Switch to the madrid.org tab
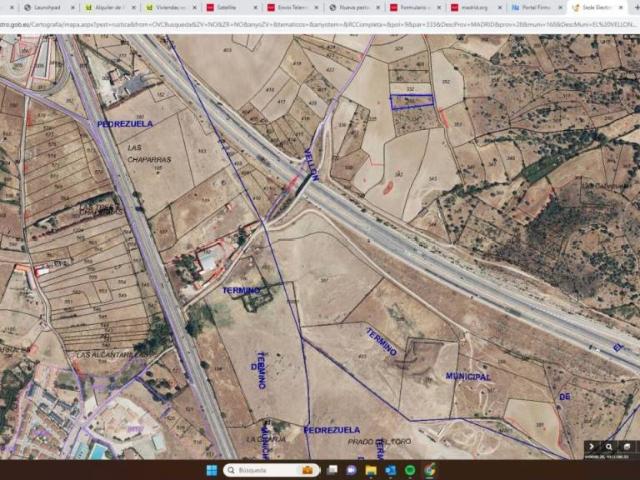Viewport: 640px width, 480px height. tap(476, 7)
